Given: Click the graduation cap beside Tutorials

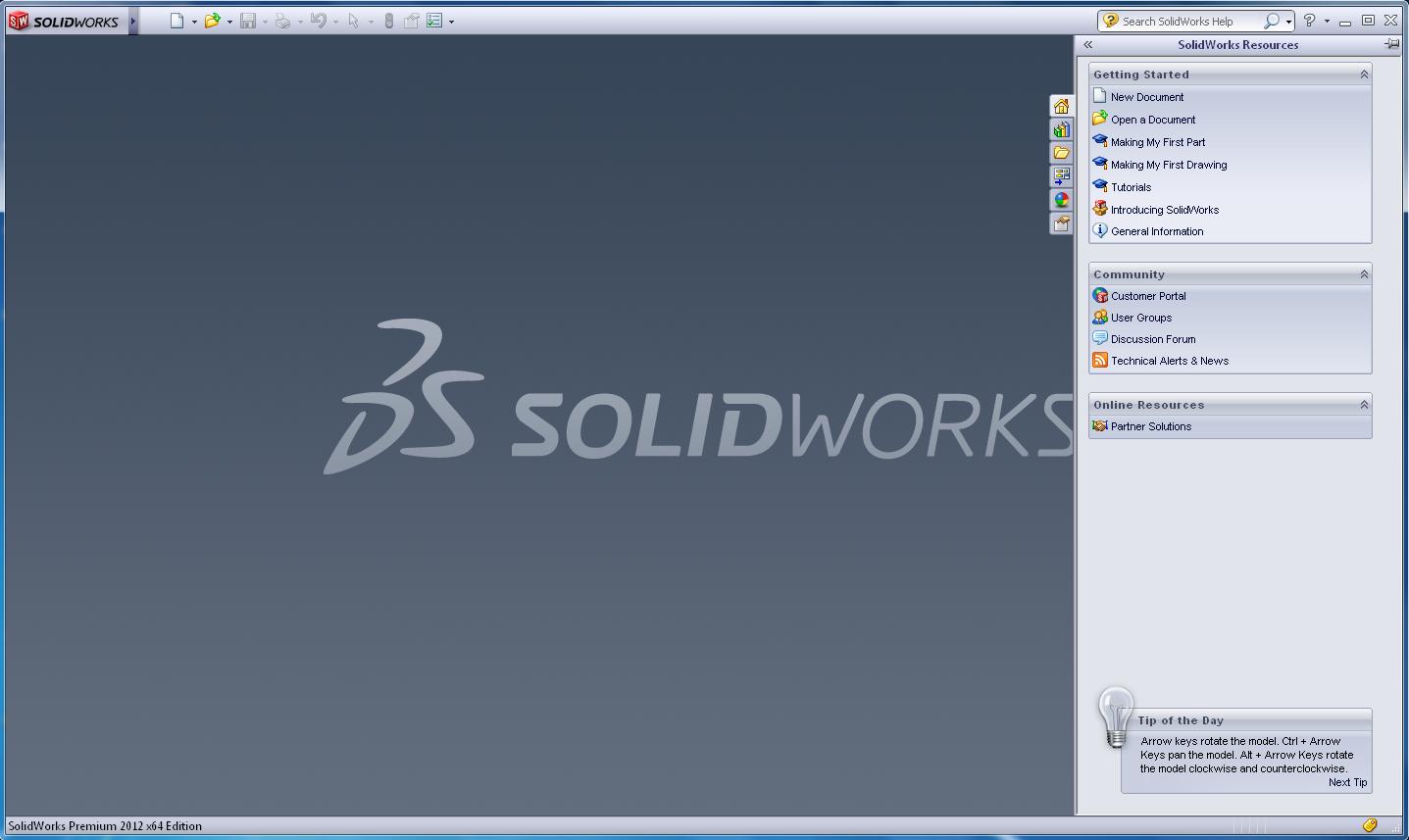Looking at the screenshot, I should (1100, 186).
